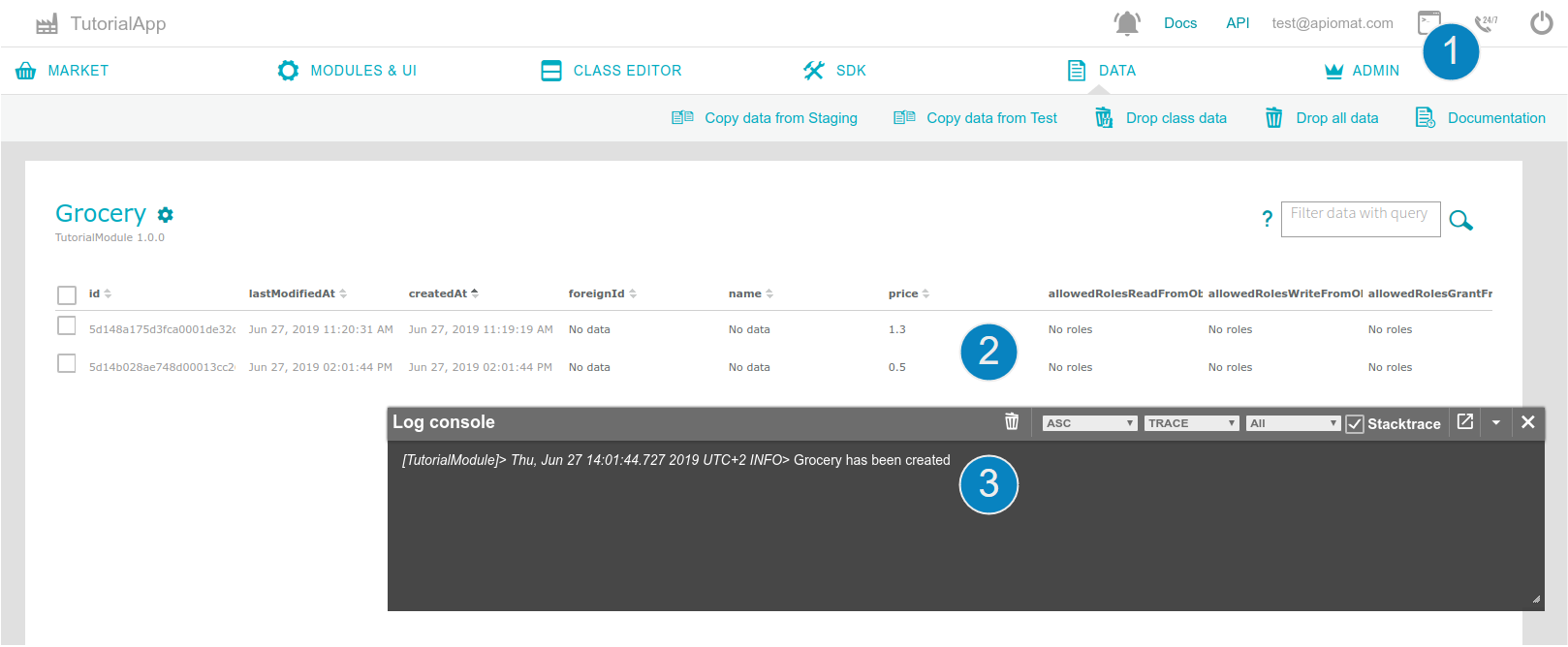1568x647 pixels.
Task: Click the Grocery has been created log entry
Action: [676, 460]
